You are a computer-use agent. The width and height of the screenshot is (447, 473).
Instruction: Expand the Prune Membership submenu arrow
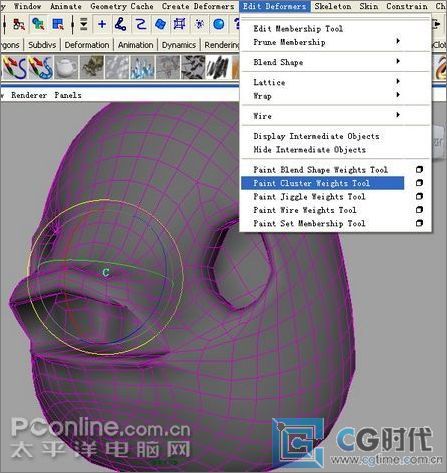(x=398, y=41)
